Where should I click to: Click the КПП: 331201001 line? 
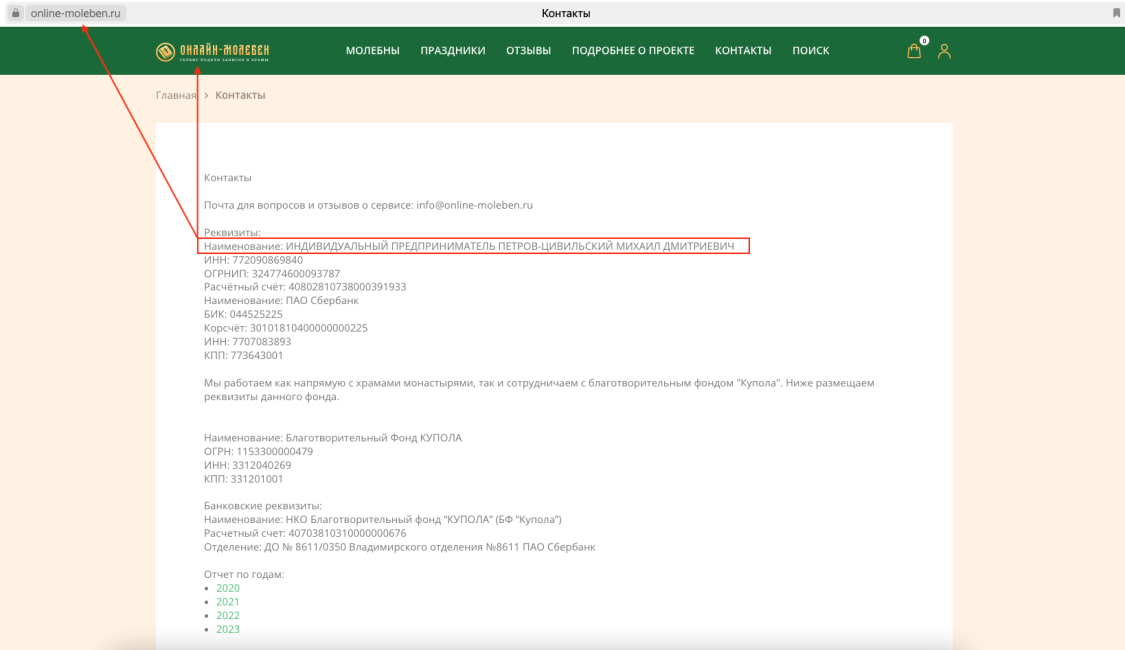[x=243, y=478]
